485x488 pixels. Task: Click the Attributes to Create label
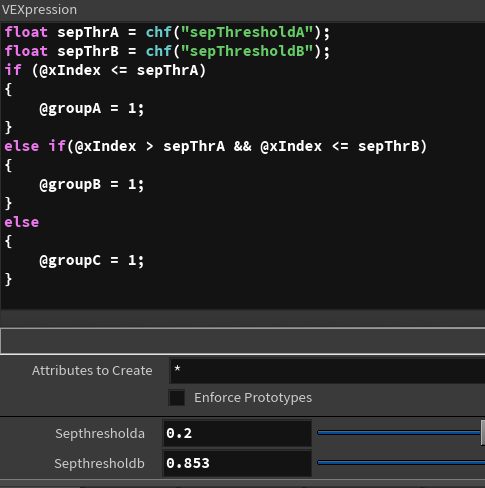click(x=92, y=370)
